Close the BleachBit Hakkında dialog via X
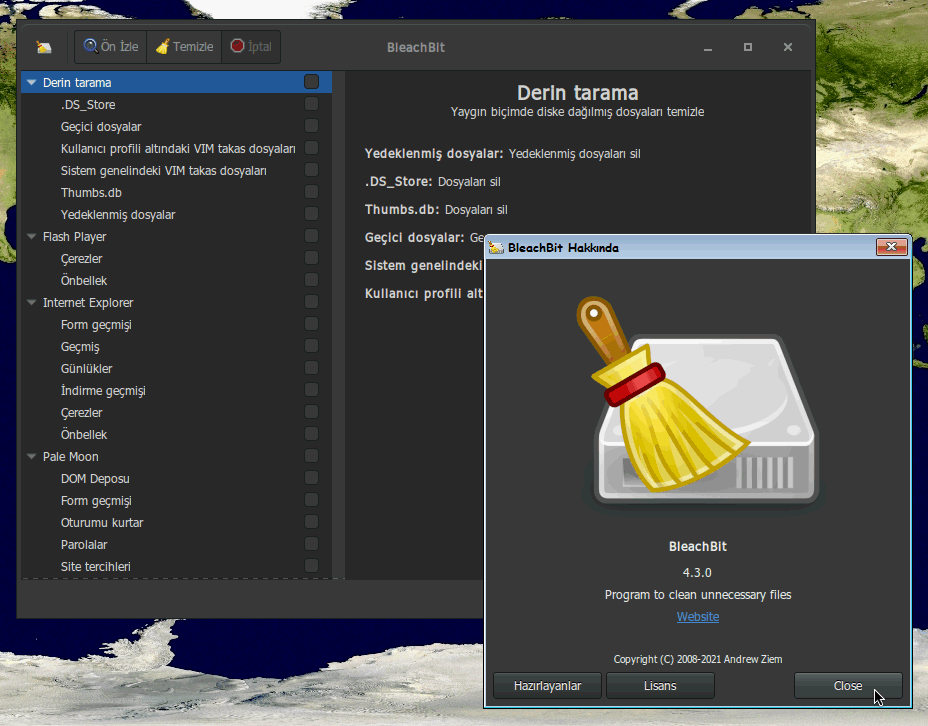 [x=891, y=247]
